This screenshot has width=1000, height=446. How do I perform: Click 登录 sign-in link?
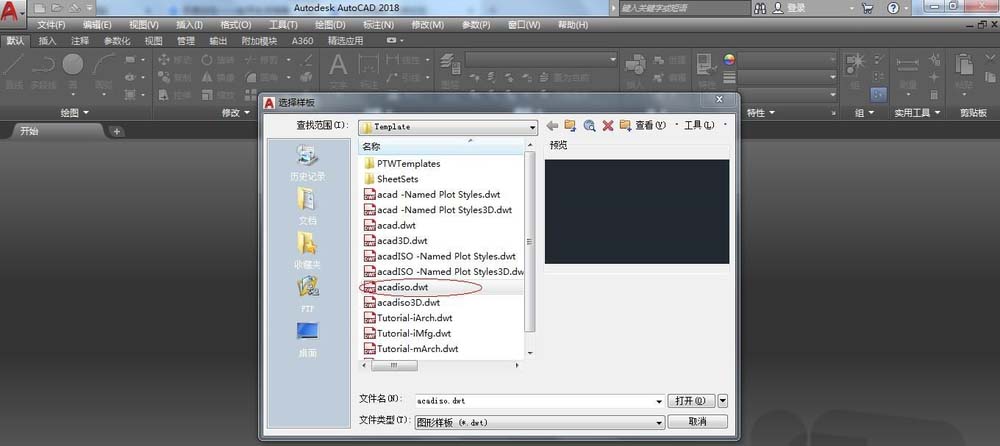pyautogui.click(x=796, y=8)
